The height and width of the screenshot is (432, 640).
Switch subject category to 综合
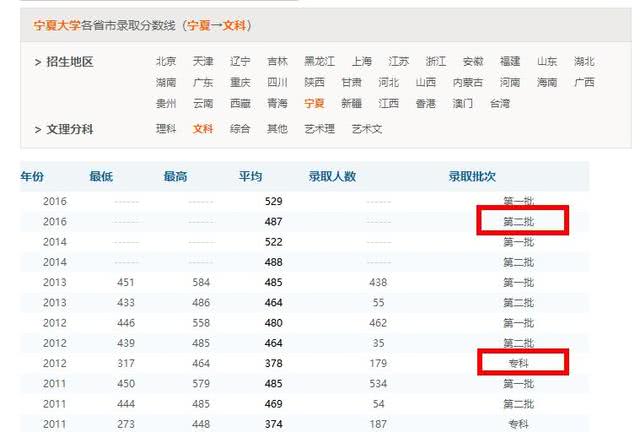tap(240, 129)
